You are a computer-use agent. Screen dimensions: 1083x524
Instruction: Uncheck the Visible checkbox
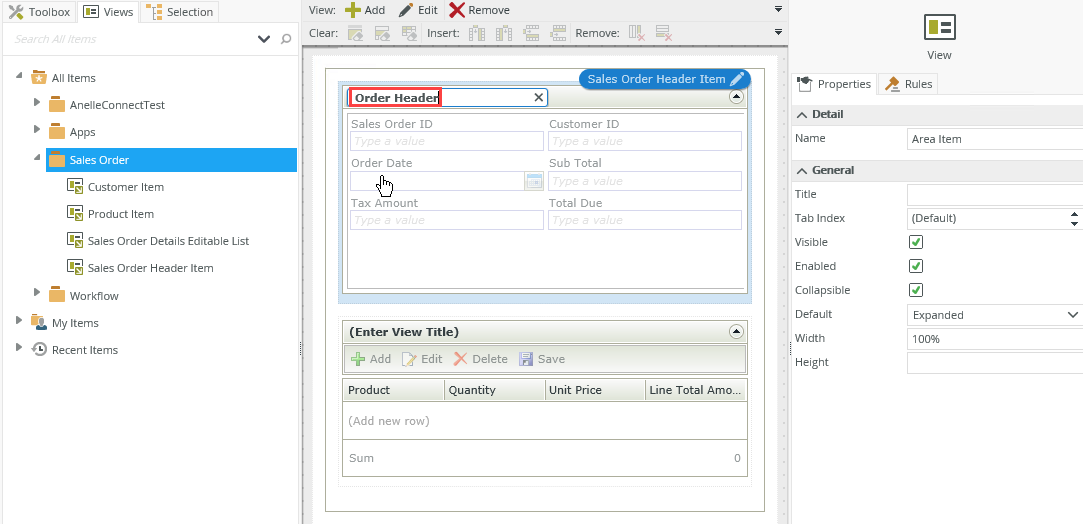pos(915,242)
